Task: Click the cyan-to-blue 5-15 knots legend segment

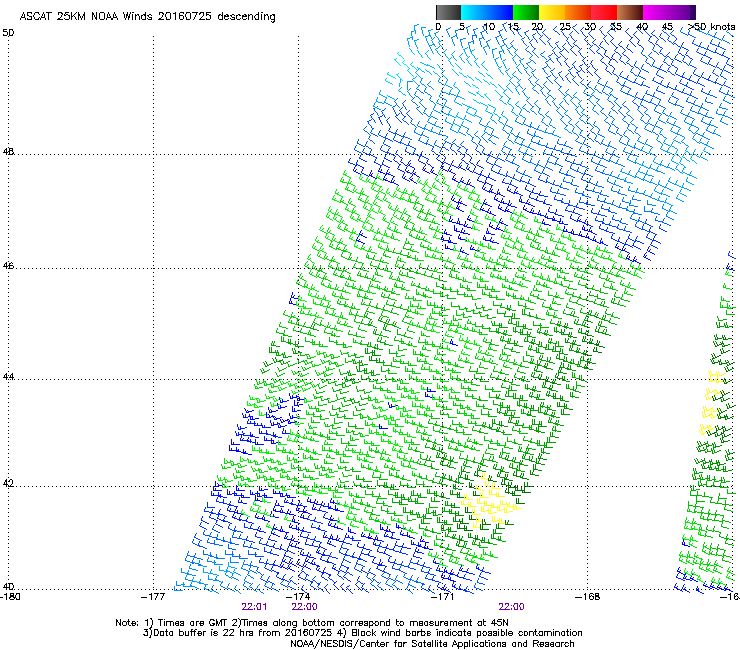Action: point(487,12)
